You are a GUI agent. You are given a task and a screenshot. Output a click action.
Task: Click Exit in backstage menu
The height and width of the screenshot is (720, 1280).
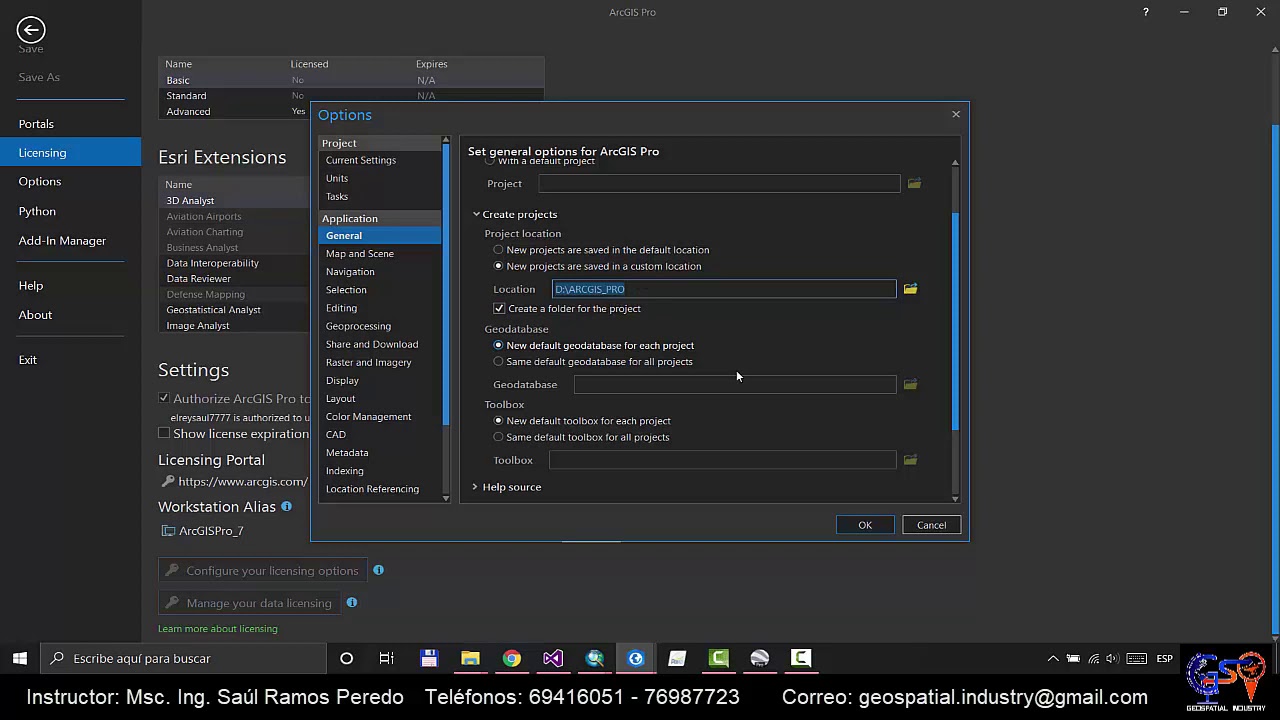pyautogui.click(x=28, y=360)
